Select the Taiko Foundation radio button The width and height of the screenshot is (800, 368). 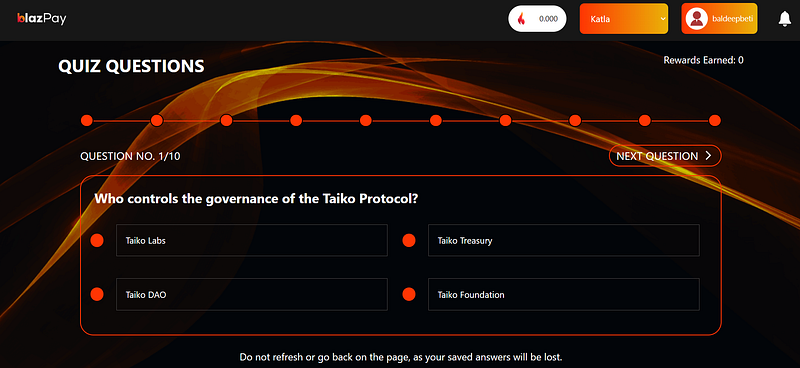[x=409, y=294]
